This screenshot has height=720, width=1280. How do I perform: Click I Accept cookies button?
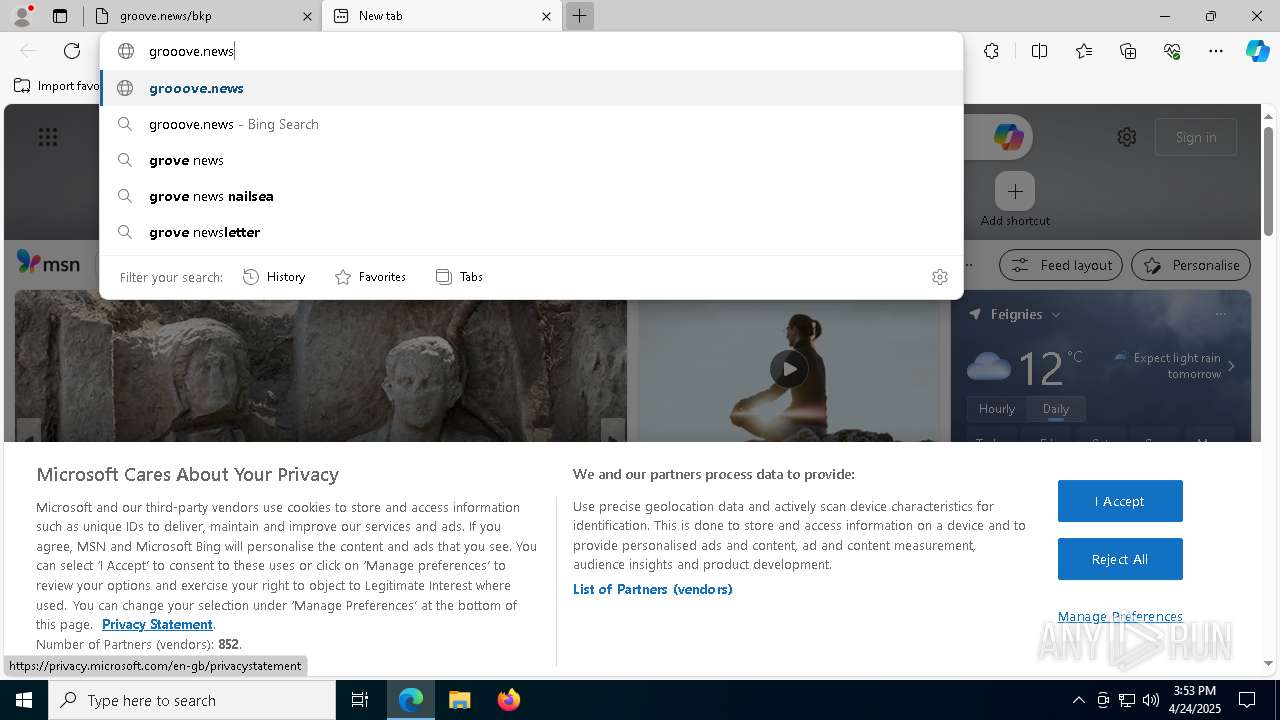coord(1120,501)
